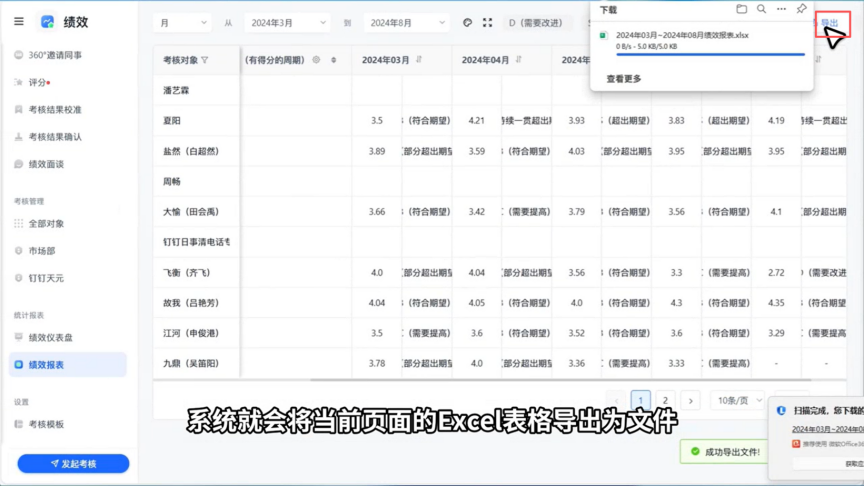864x486 pixels.
Task: Open more options in 下载 panel
Action: point(781,9)
